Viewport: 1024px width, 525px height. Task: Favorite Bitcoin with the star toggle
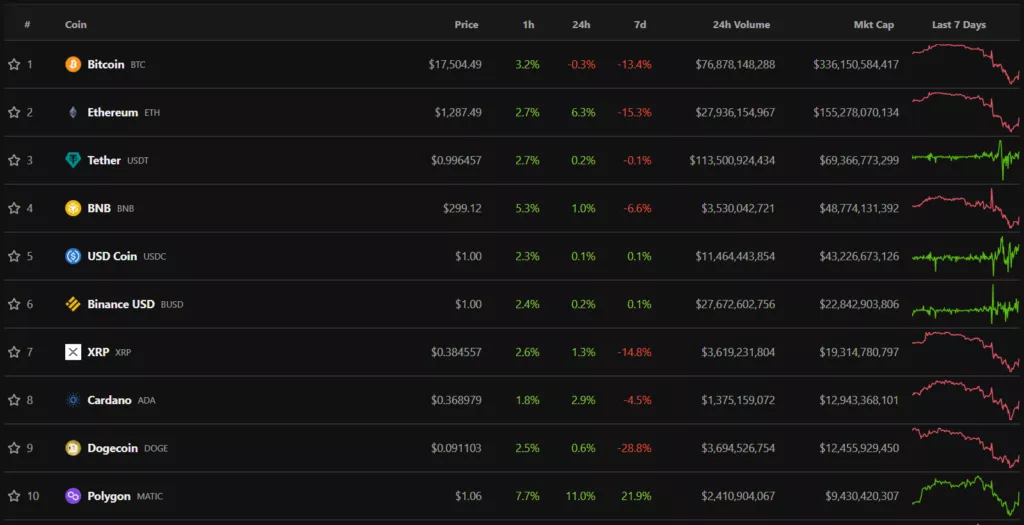point(14,64)
